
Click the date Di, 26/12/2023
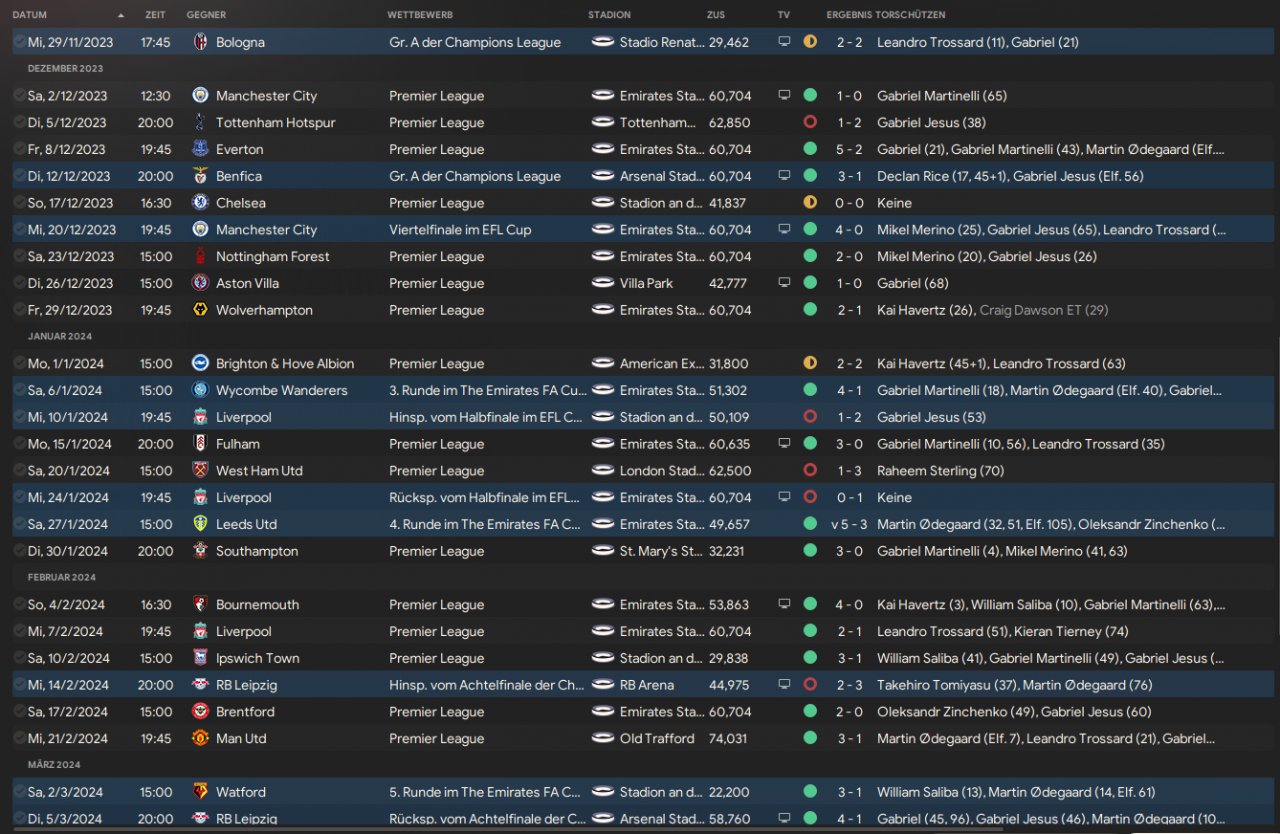click(x=70, y=283)
